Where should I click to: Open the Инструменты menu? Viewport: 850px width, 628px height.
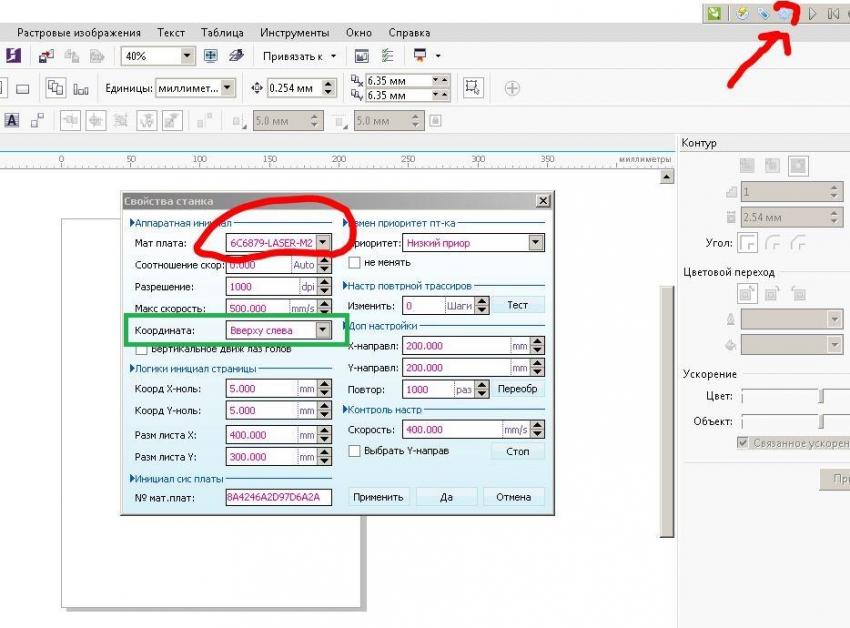pos(294,33)
